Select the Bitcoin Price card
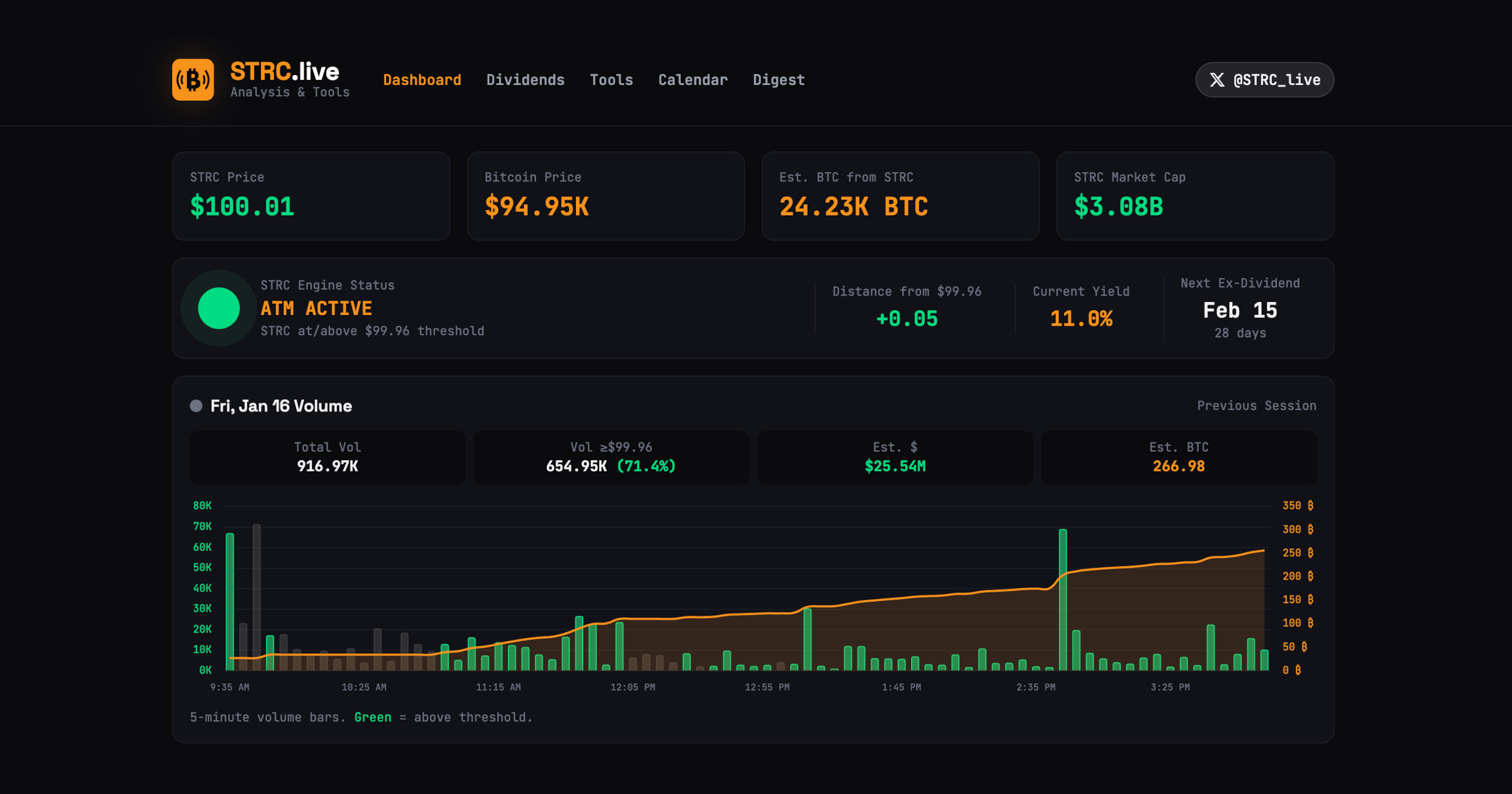Viewport: 1512px width, 794px height. pos(605,195)
